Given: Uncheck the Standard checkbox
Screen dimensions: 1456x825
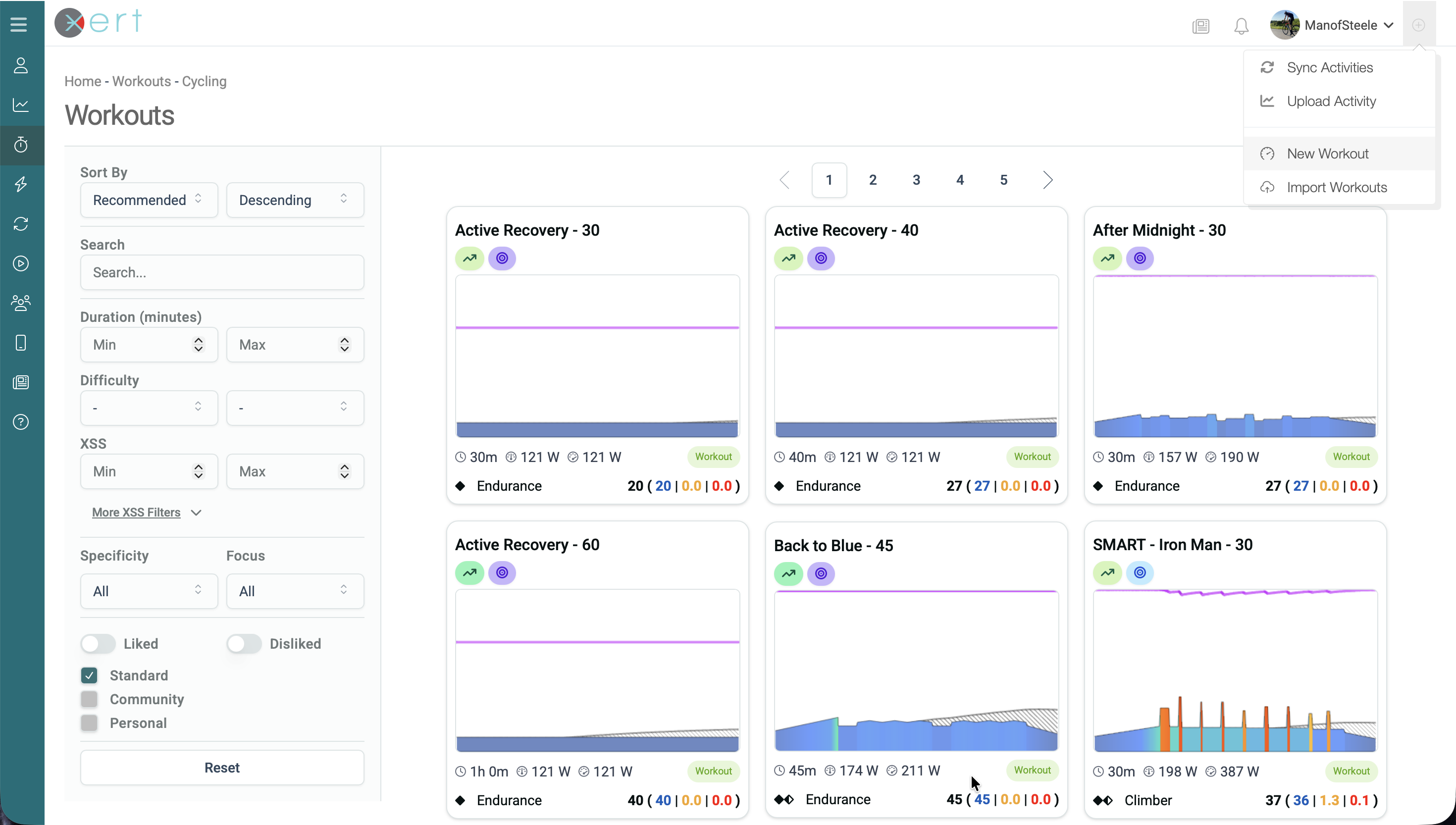Looking at the screenshot, I should point(89,675).
